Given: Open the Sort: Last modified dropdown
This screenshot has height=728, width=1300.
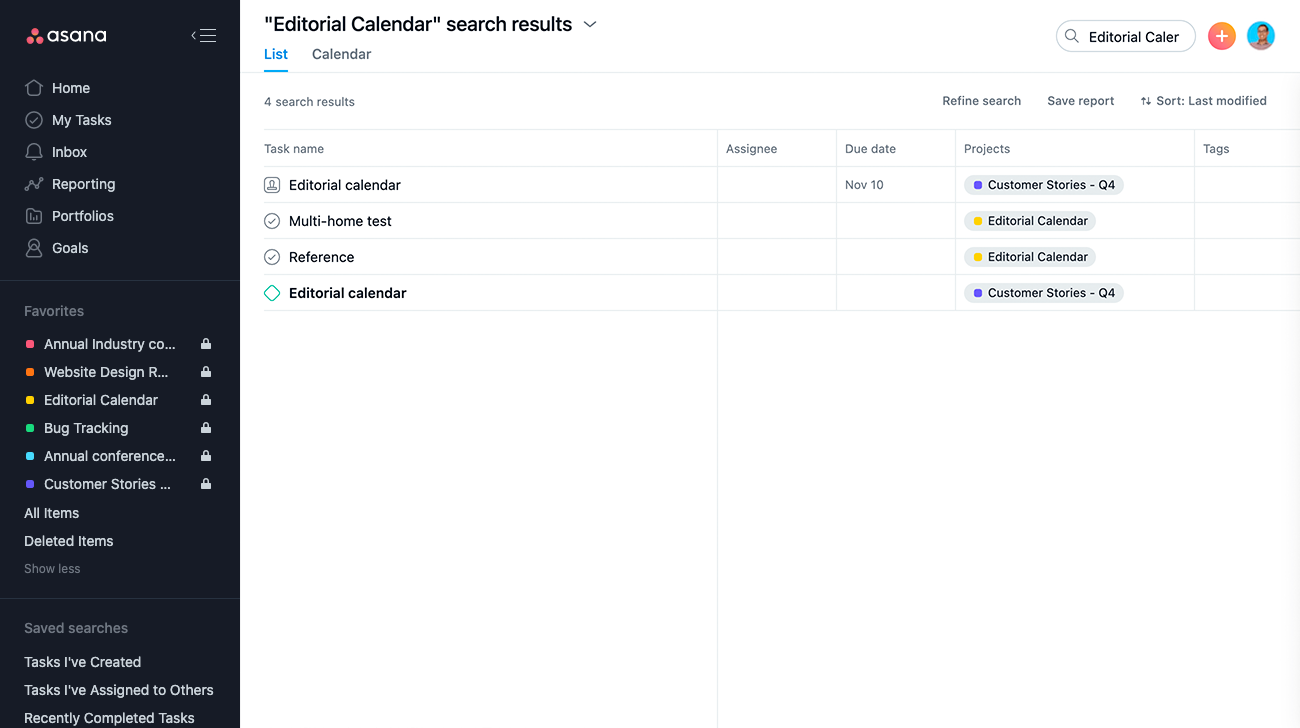Looking at the screenshot, I should pos(1203,101).
